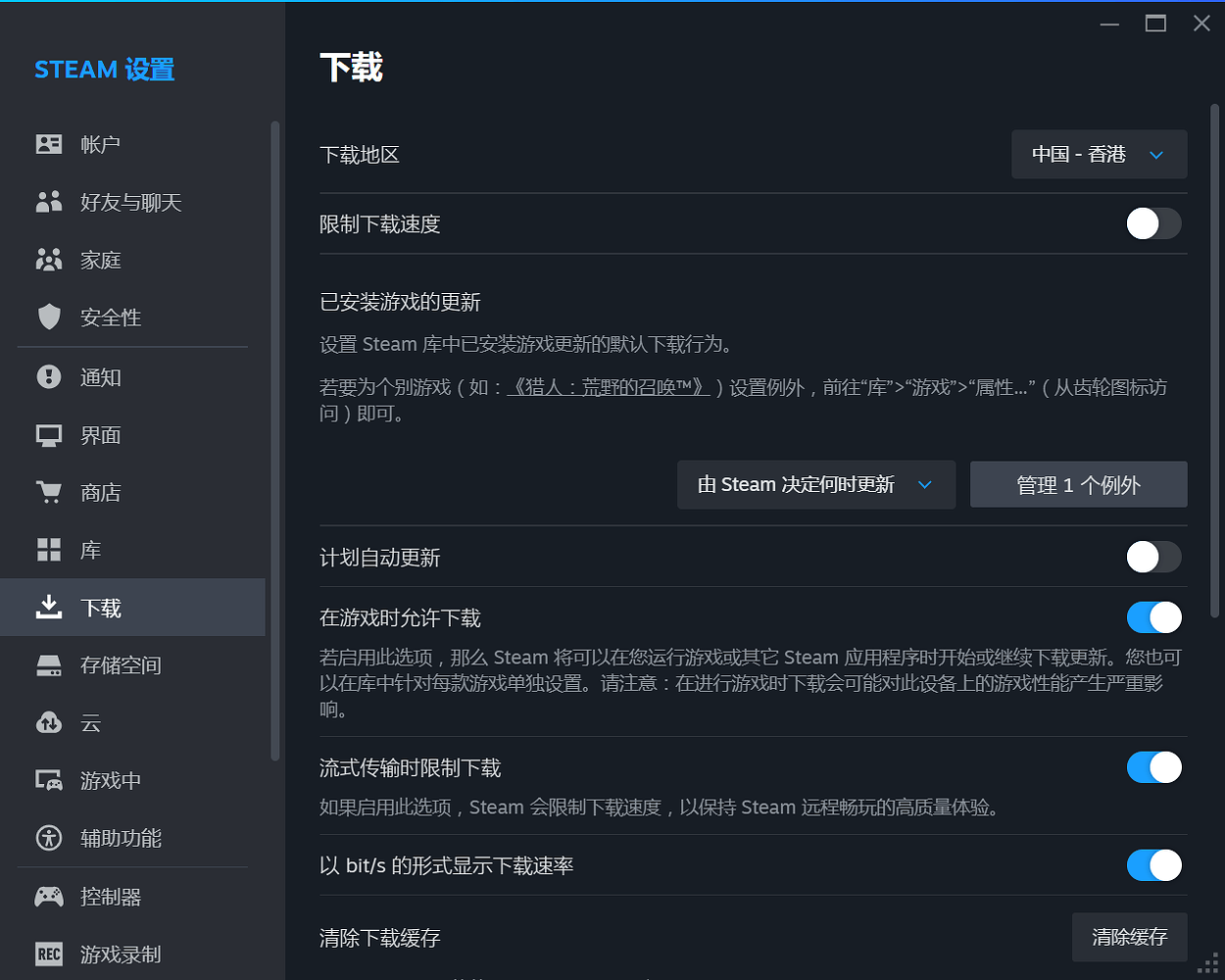
Task: Click the 已安装游戏的更新 heading
Action: click(400, 302)
